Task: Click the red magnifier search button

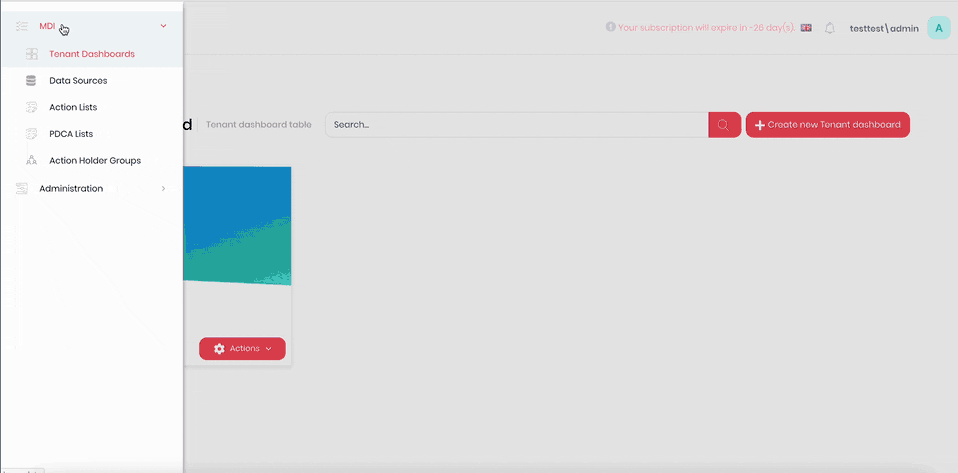Action: [x=725, y=125]
